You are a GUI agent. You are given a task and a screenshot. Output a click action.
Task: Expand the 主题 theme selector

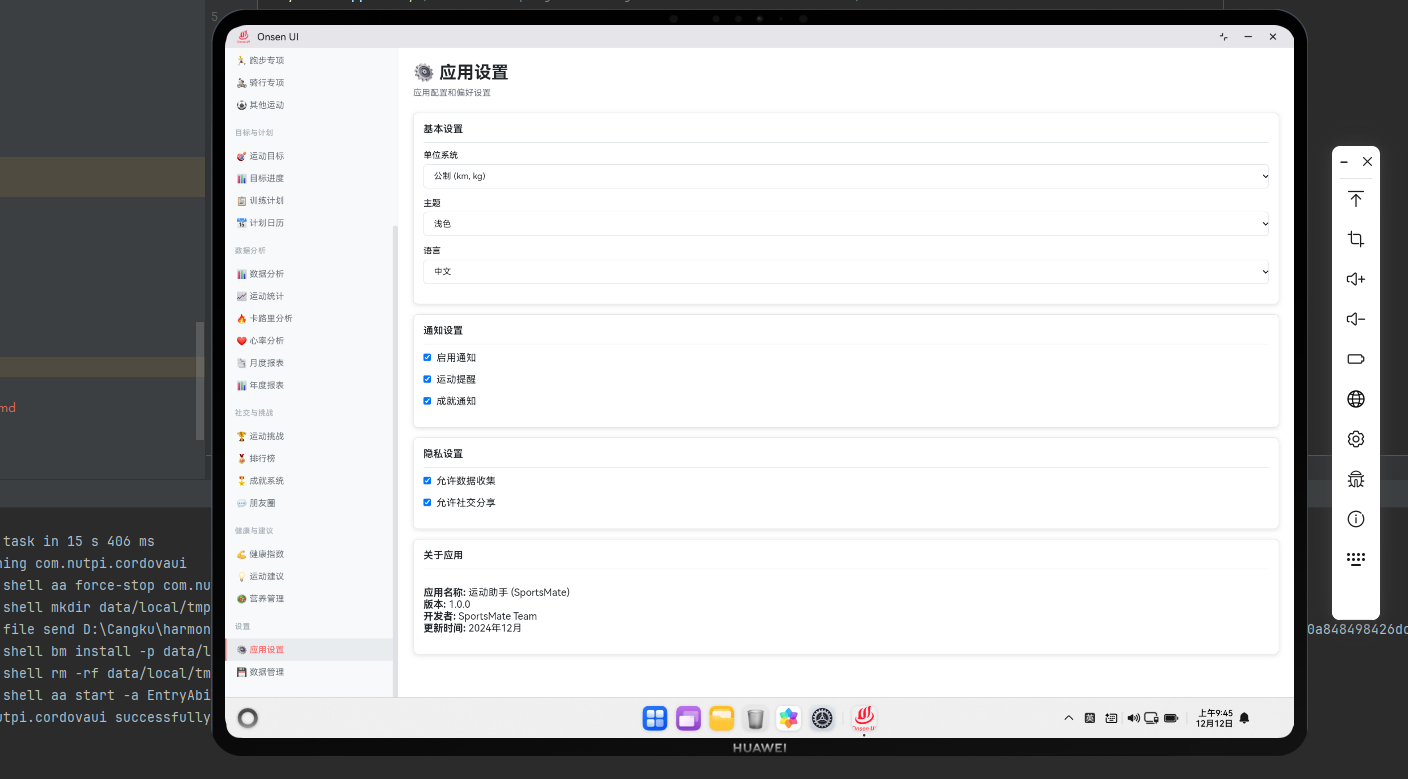[845, 223]
